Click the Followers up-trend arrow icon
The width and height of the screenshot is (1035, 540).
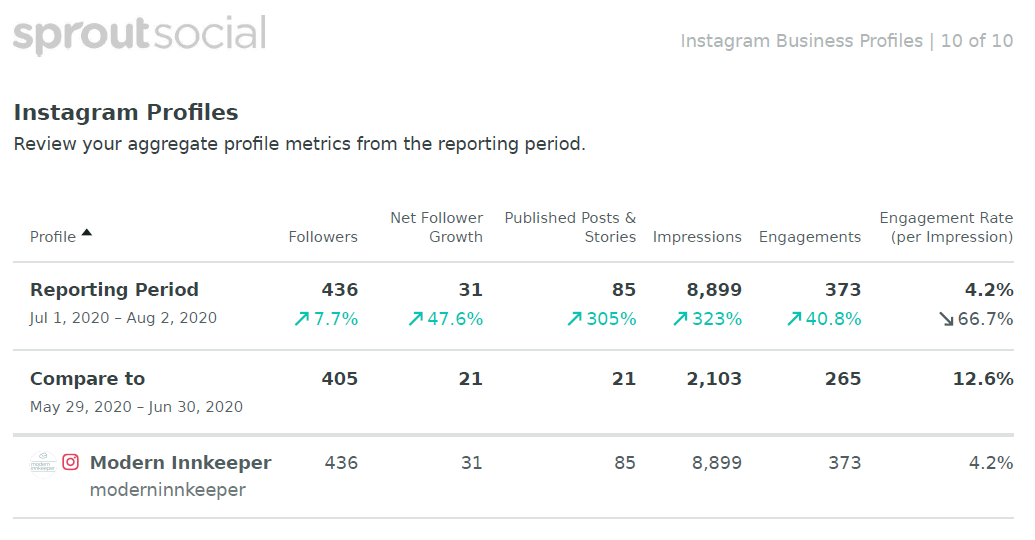point(302,320)
